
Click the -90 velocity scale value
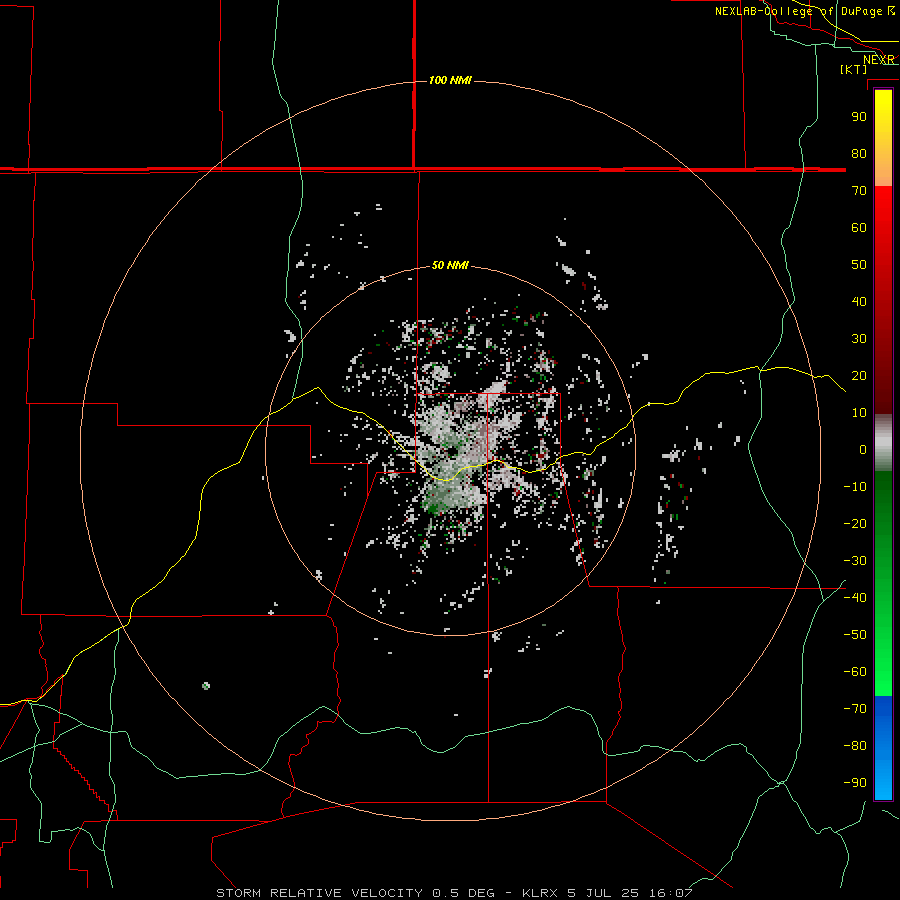pyautogui.click(x=855, y=783)
